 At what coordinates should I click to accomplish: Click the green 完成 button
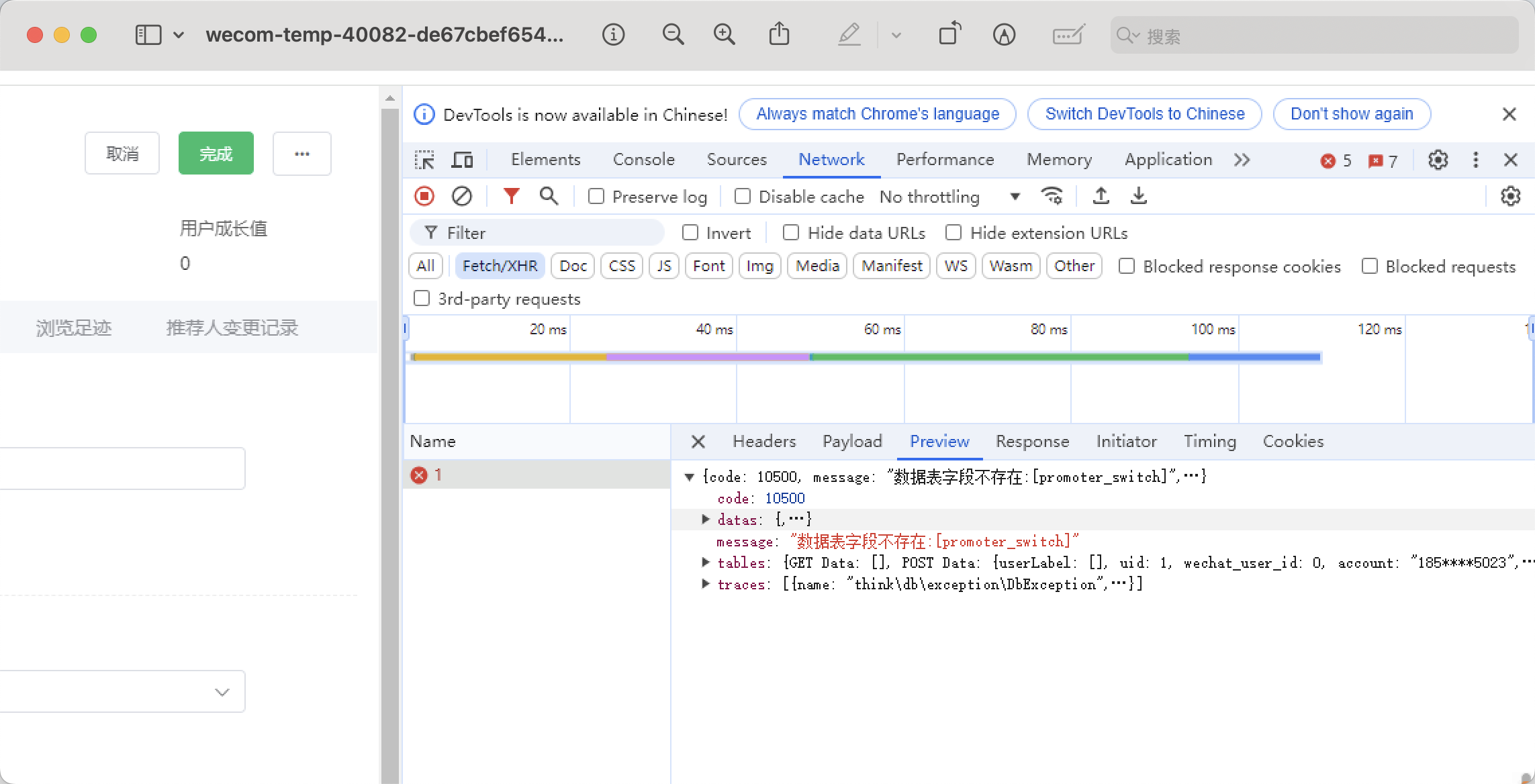point(216,154)
